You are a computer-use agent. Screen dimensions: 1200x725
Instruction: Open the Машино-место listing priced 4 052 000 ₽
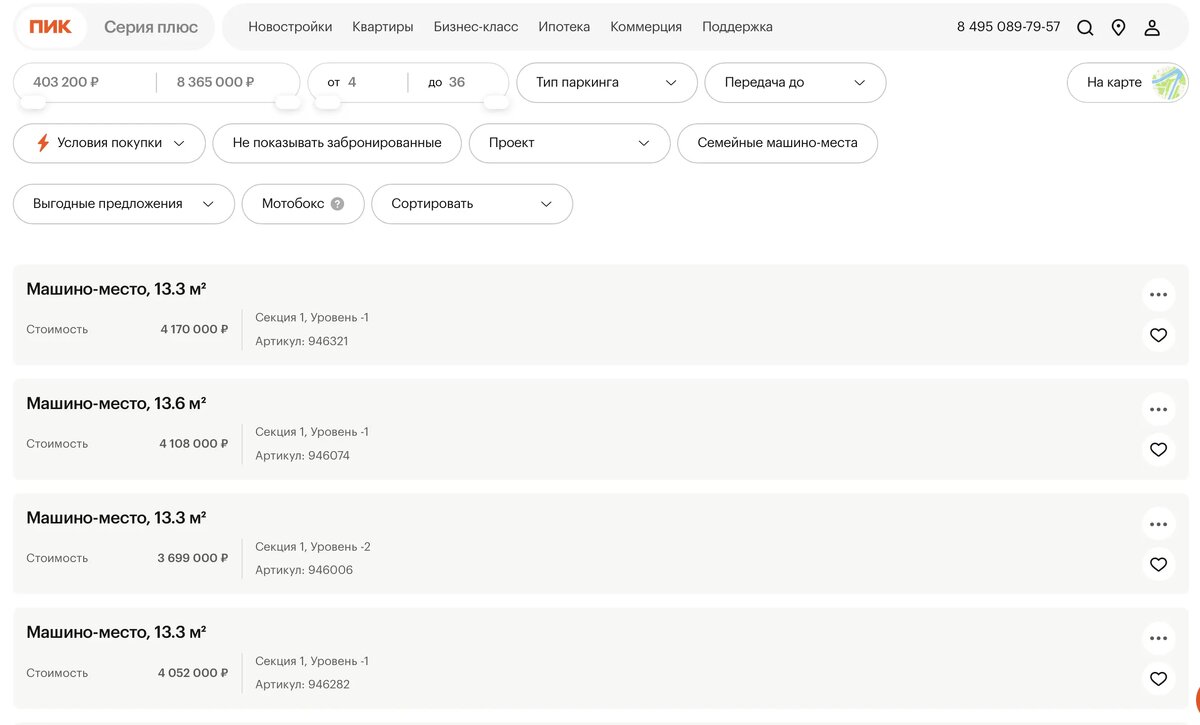pos(601,658)
